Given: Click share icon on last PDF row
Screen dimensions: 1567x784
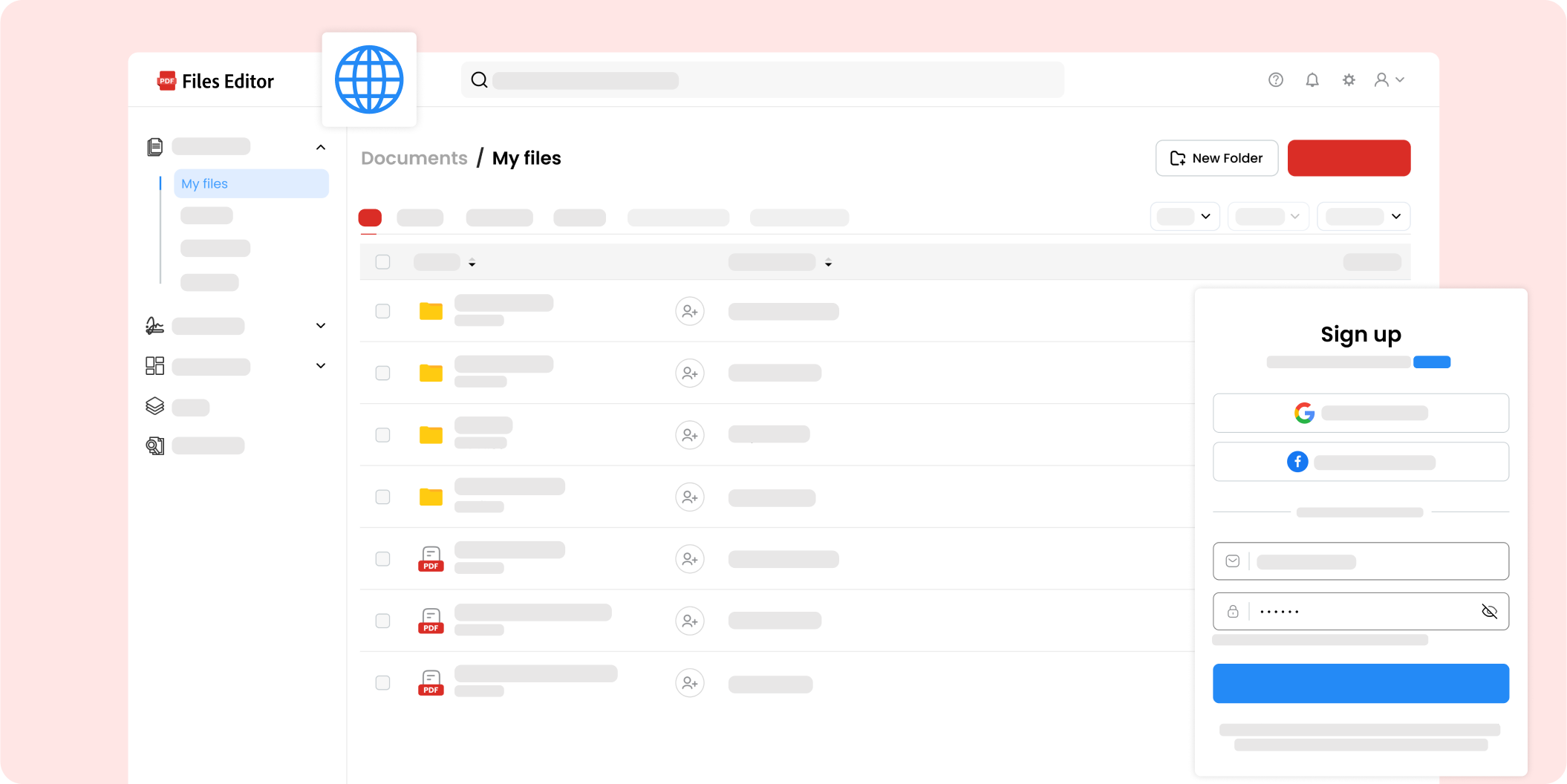Looking at the screenshot, I should (x=690, y=682).
